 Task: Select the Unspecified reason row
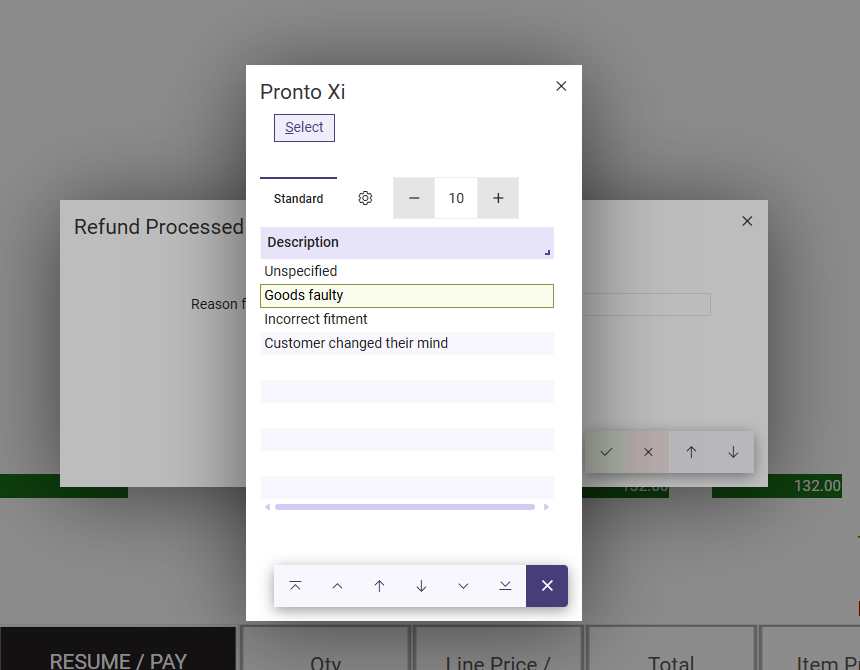coord(407,271)
